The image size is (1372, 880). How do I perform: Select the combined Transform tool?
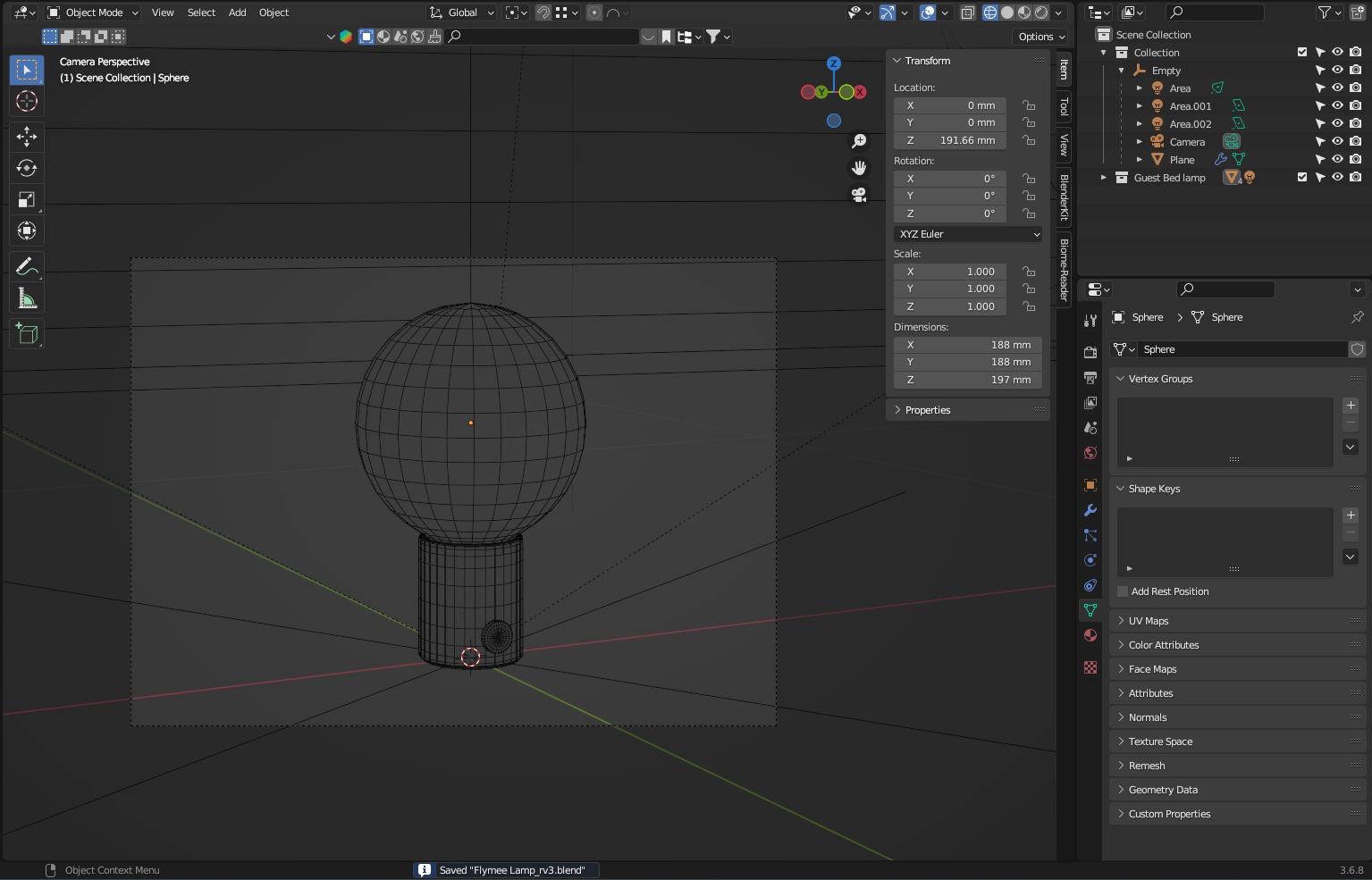click(26, 231)
